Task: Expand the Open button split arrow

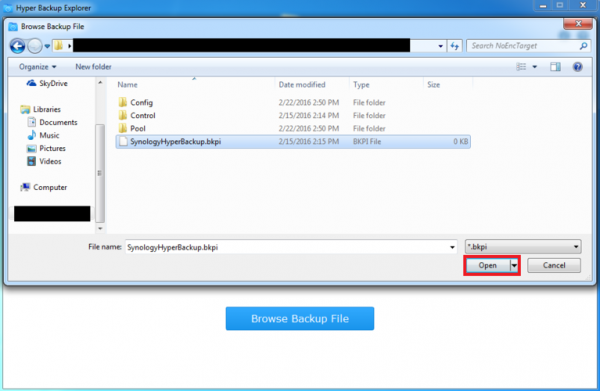Action: coord(514,266)
